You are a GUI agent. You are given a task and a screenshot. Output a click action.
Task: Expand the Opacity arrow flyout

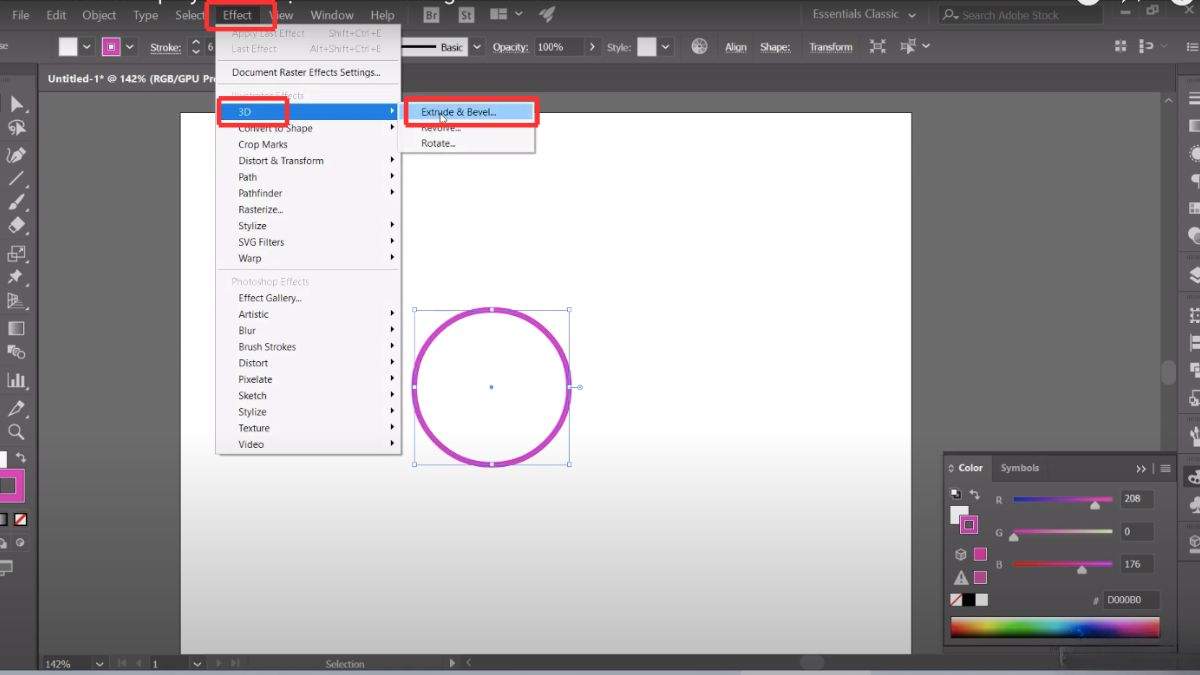[592, 47]
